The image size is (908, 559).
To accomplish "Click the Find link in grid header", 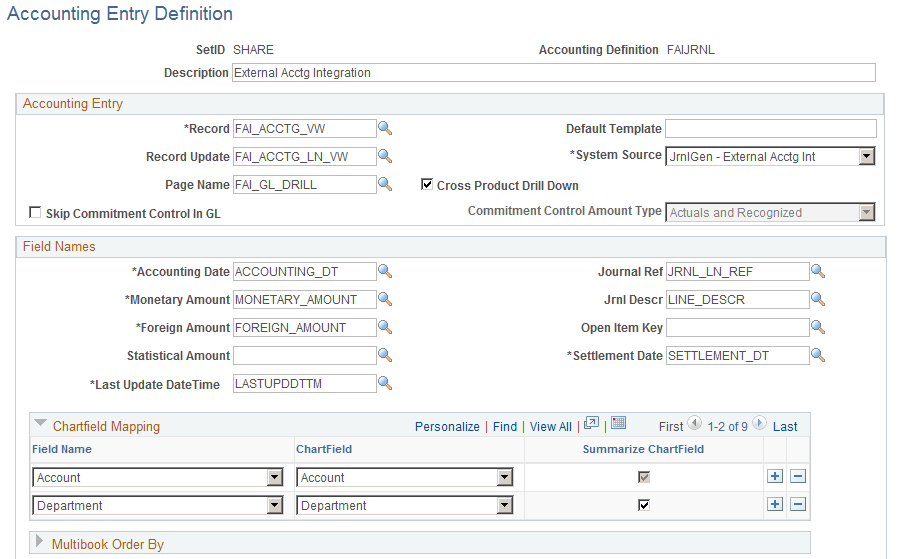I will click(x=505, y=427).
